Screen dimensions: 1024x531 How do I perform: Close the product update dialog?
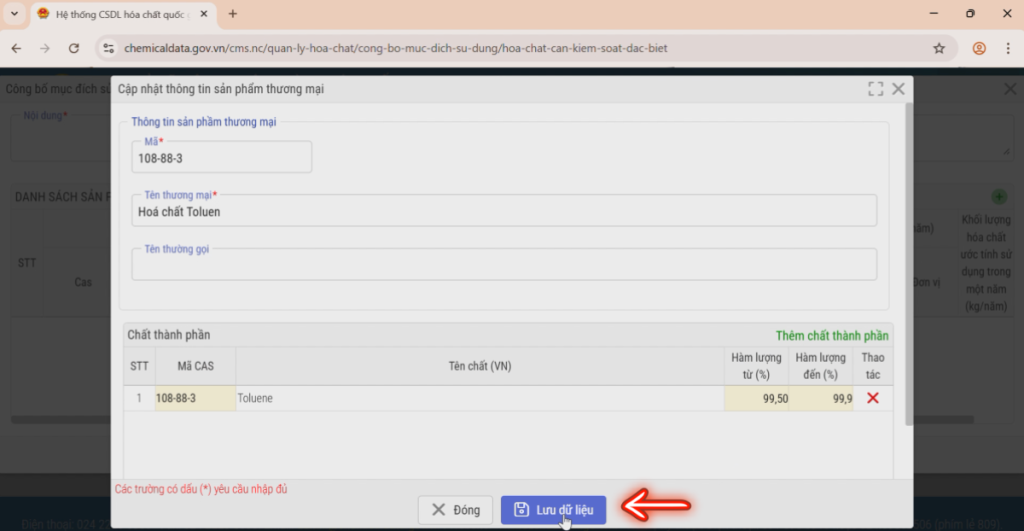coord(899,89)
